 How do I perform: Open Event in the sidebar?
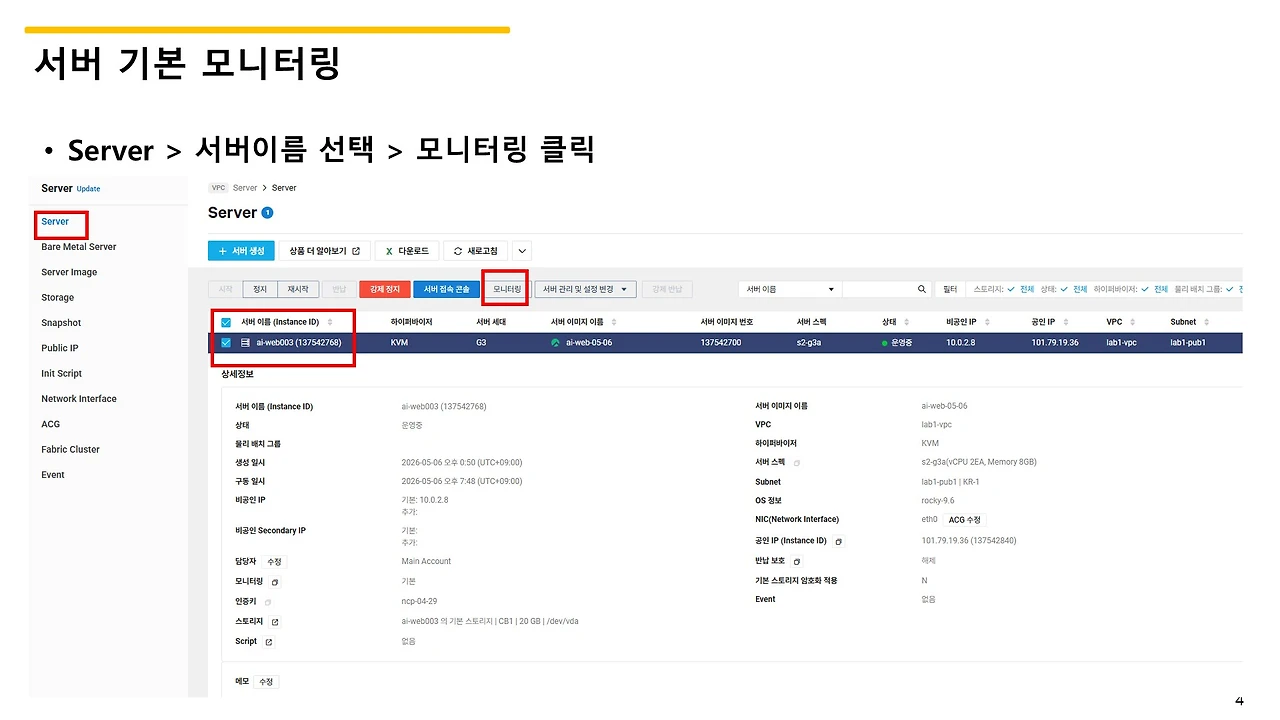pos(53,475)
